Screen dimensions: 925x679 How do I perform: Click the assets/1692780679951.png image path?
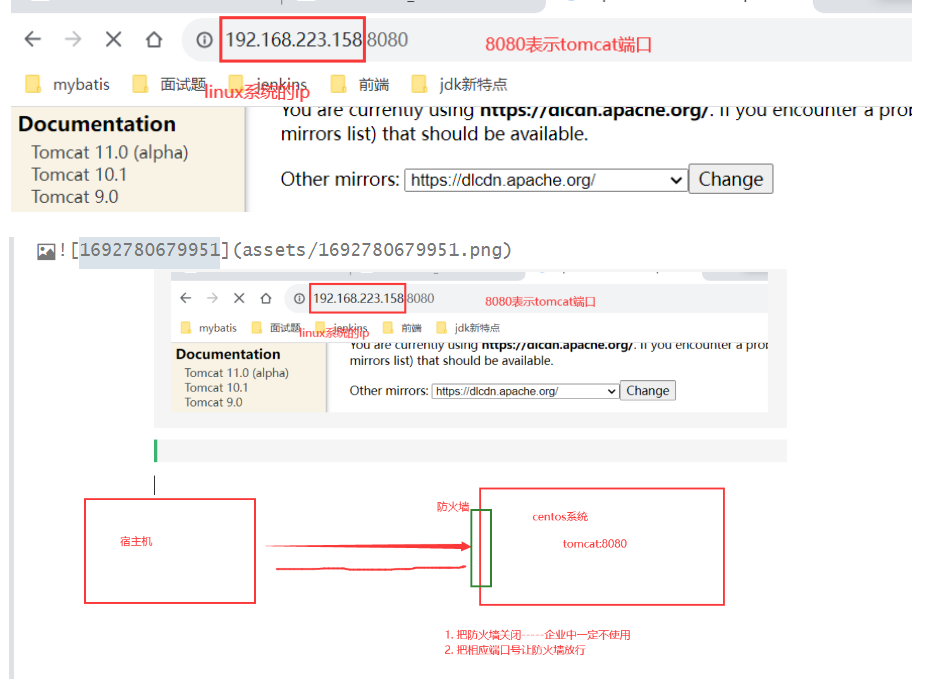click(x=372, y=250)
